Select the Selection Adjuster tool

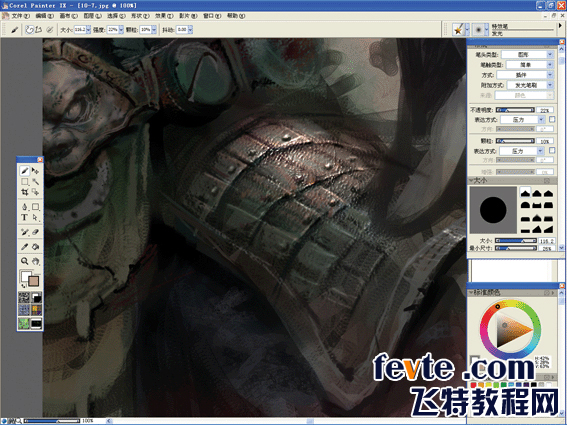pos(35,192)
